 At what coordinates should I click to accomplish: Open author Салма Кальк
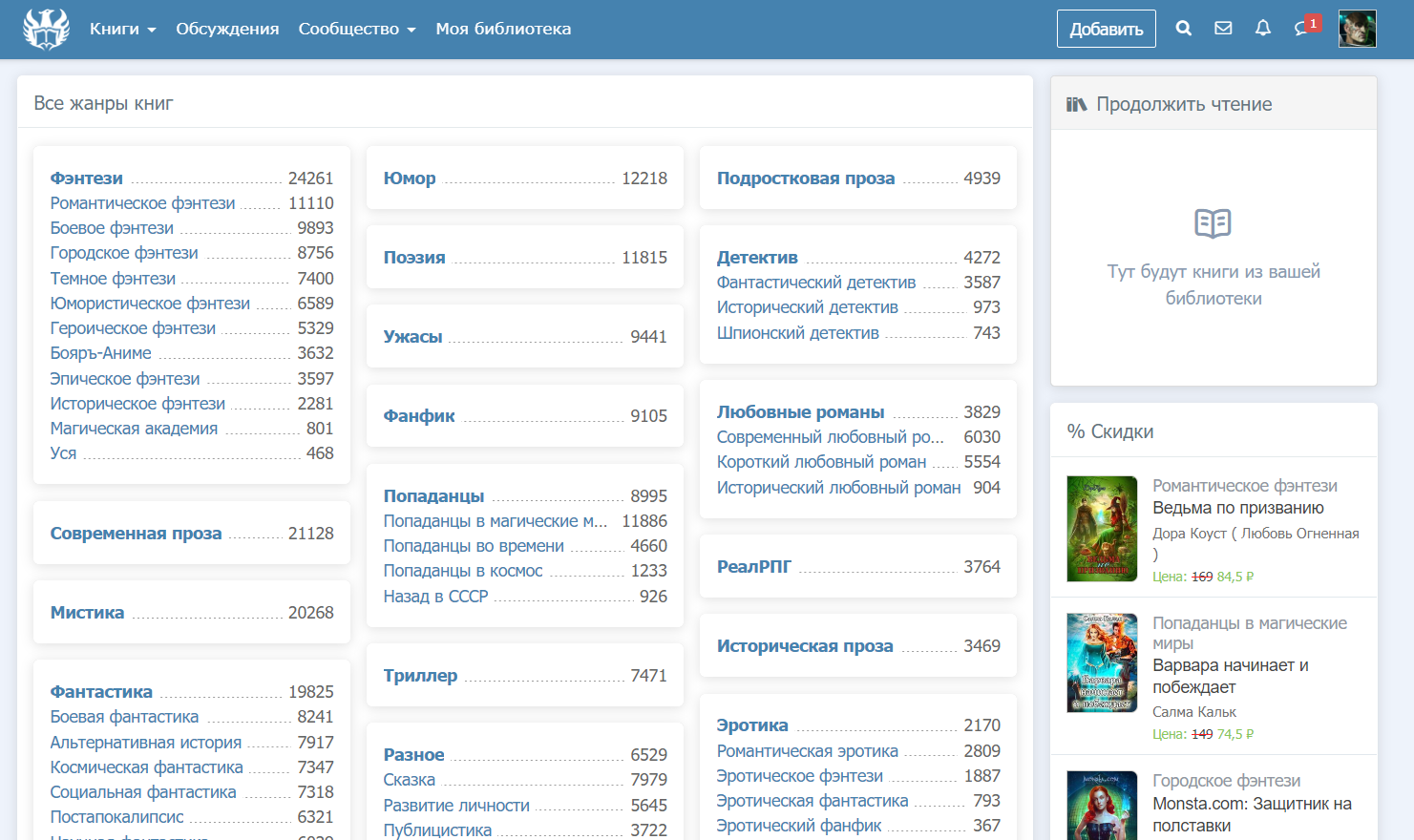coord(1194,712)
